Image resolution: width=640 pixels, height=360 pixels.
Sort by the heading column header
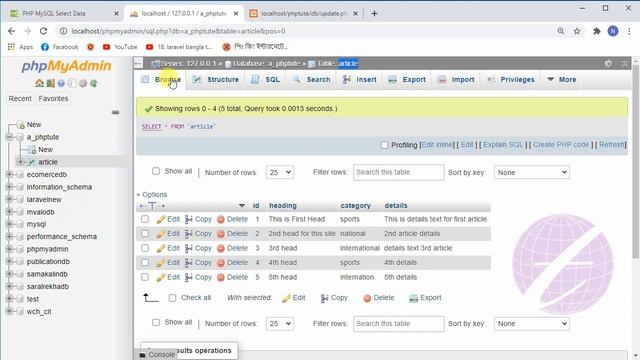pos(283,206)
